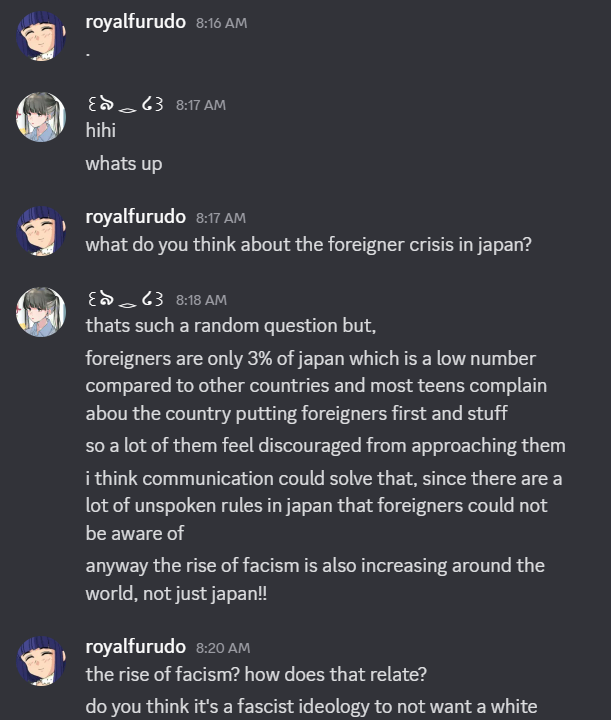Select 'i think communication could solve that' message
611x720 pixels.
click(324, 506)
